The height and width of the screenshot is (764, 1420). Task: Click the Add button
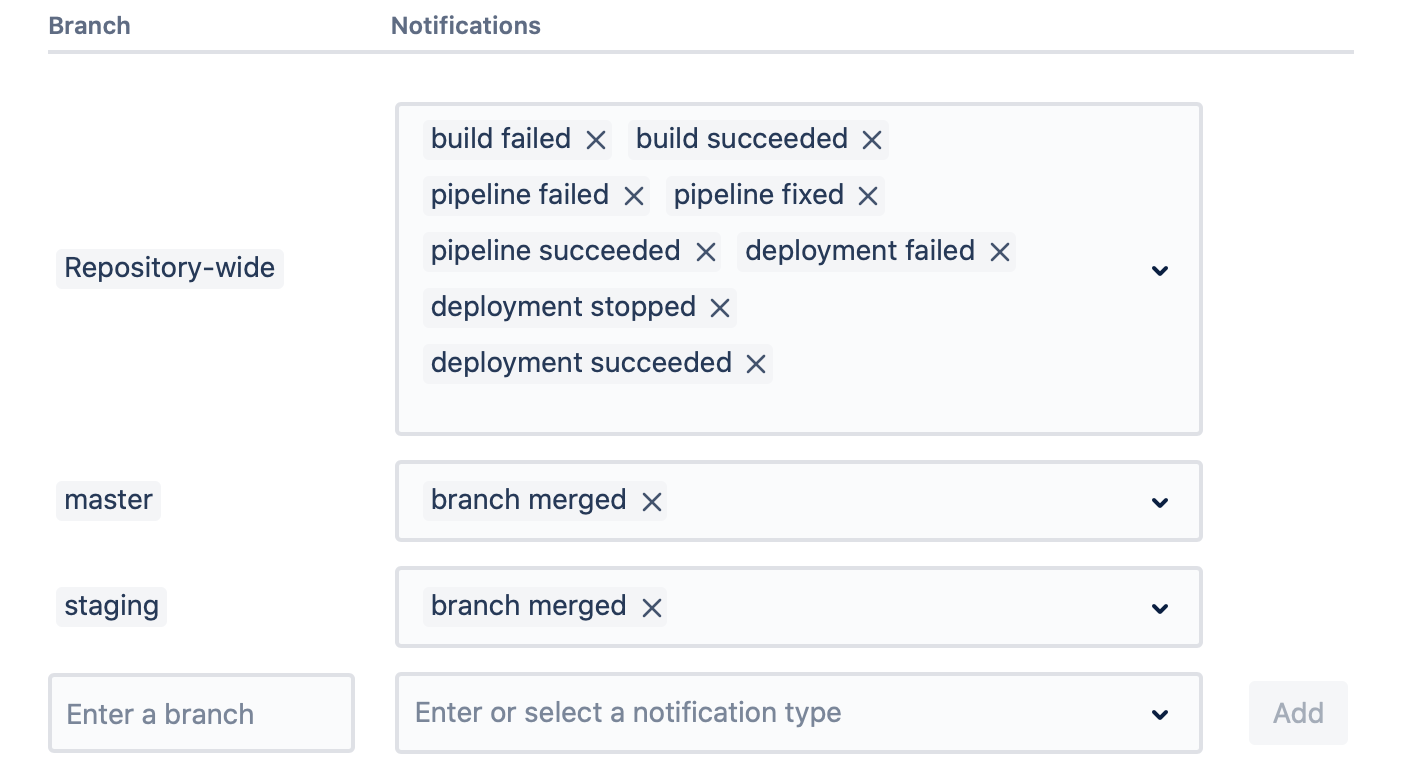[1297, 713]
